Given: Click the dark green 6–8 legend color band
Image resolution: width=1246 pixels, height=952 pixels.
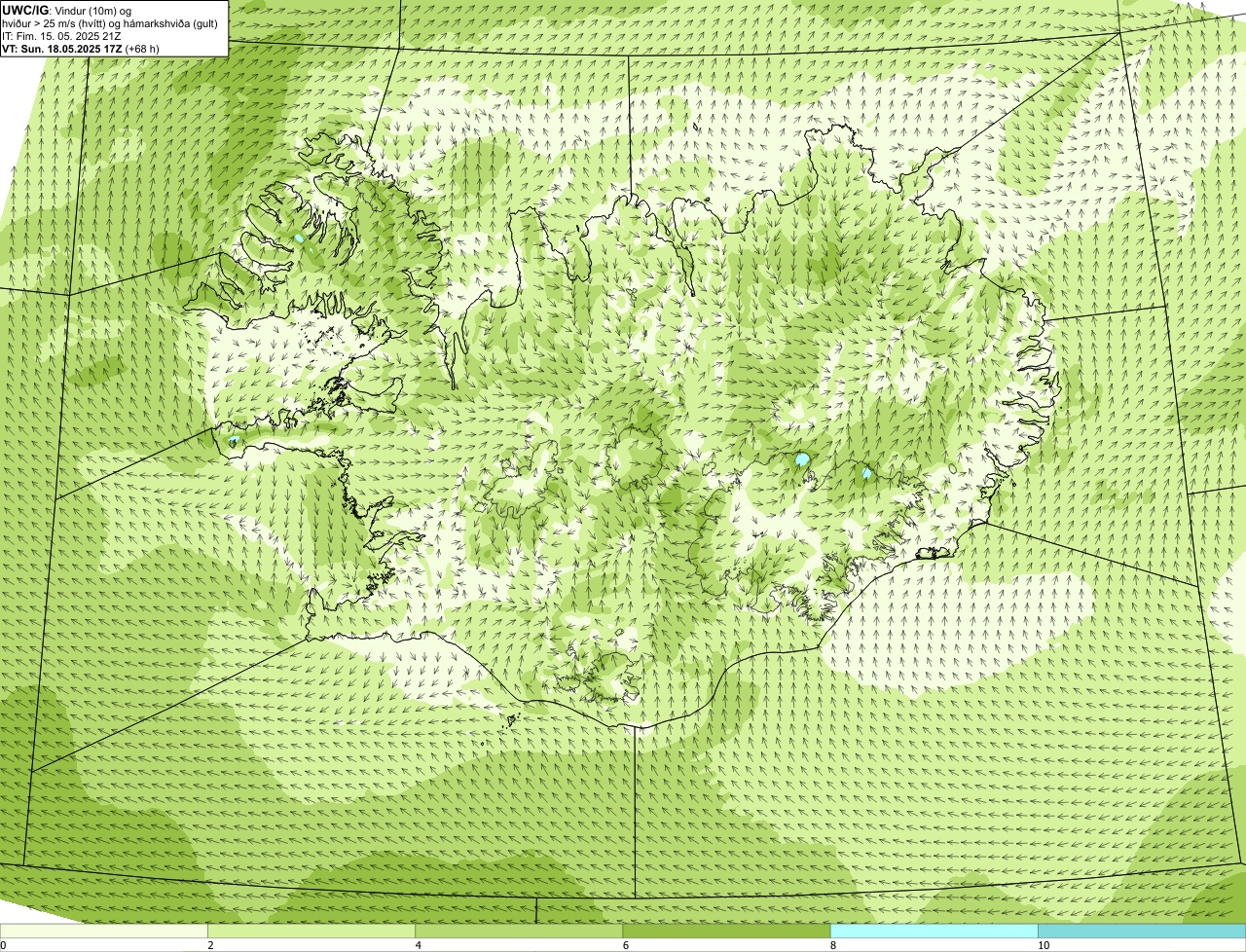Looking at the screenshot, I should (726, 931).
